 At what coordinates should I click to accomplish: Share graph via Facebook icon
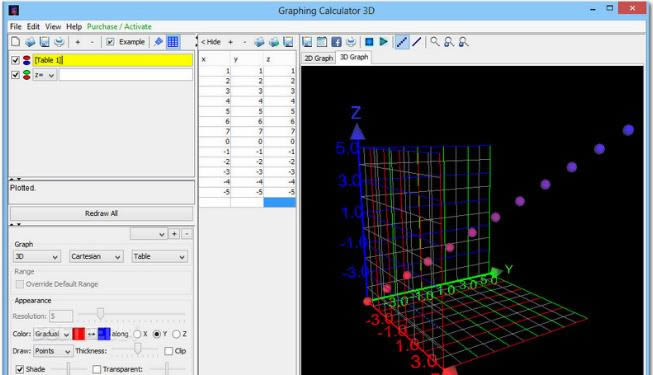click(336, 42)
